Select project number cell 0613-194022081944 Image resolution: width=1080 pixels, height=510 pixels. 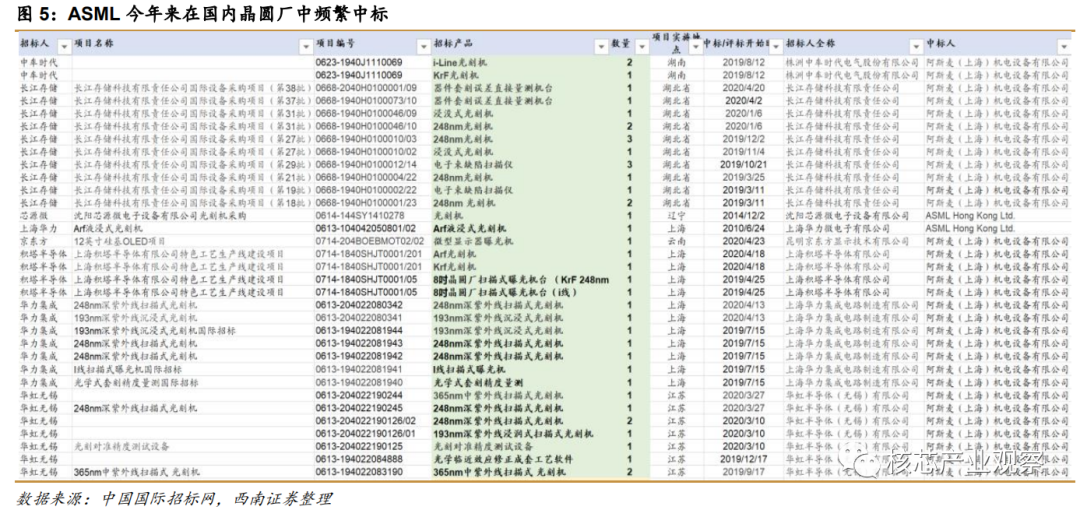click(359, 330)
